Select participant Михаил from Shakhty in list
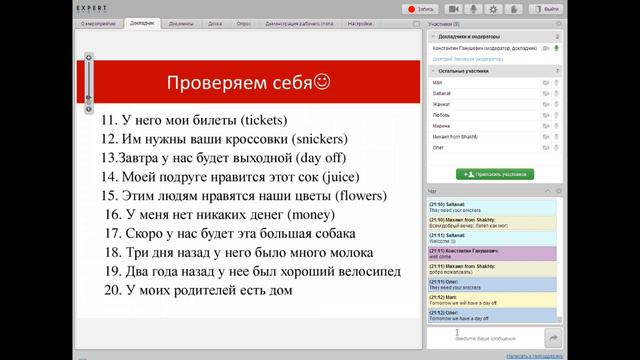The width and height of the screenshot is (640, 360). click(455, 137)
